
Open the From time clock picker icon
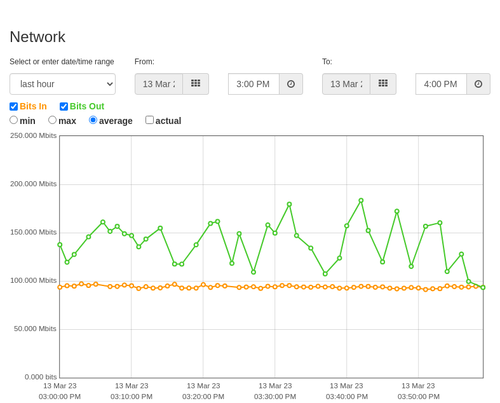tap(291, 84)
